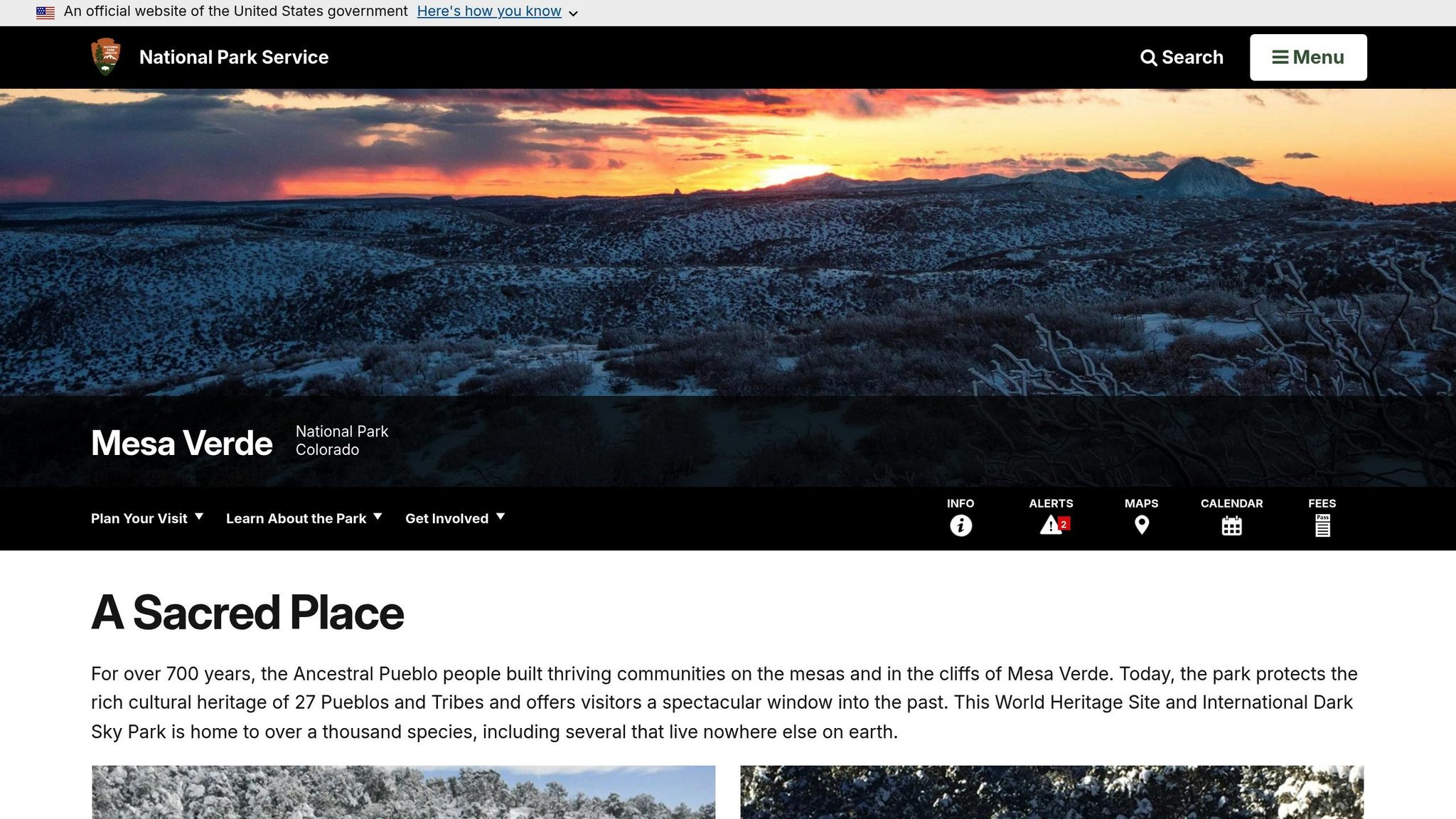Expand 'Here's how you know' link
1456x819 pixels.
click(x=497, y=11)
